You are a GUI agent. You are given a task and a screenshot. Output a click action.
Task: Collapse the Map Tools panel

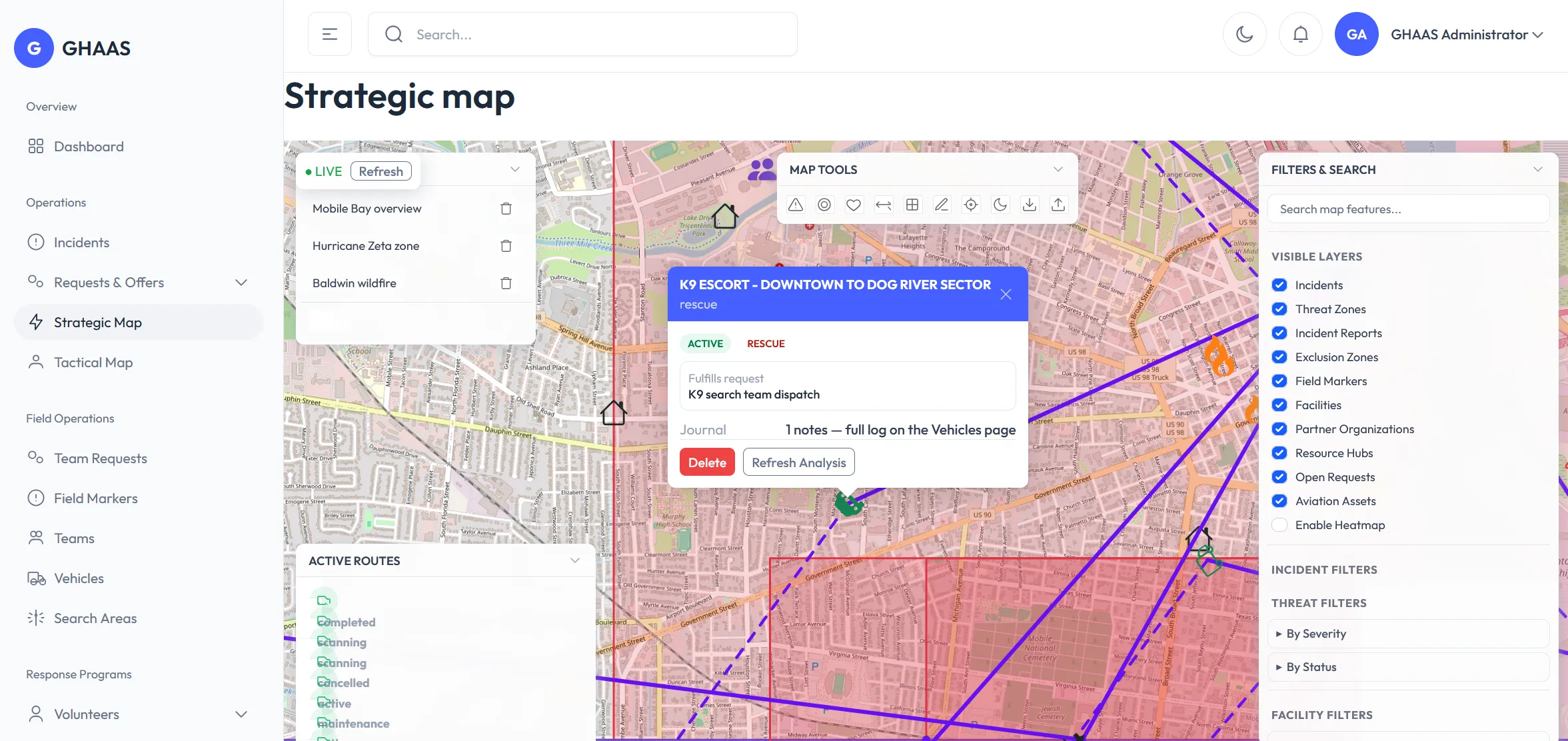1058,169
